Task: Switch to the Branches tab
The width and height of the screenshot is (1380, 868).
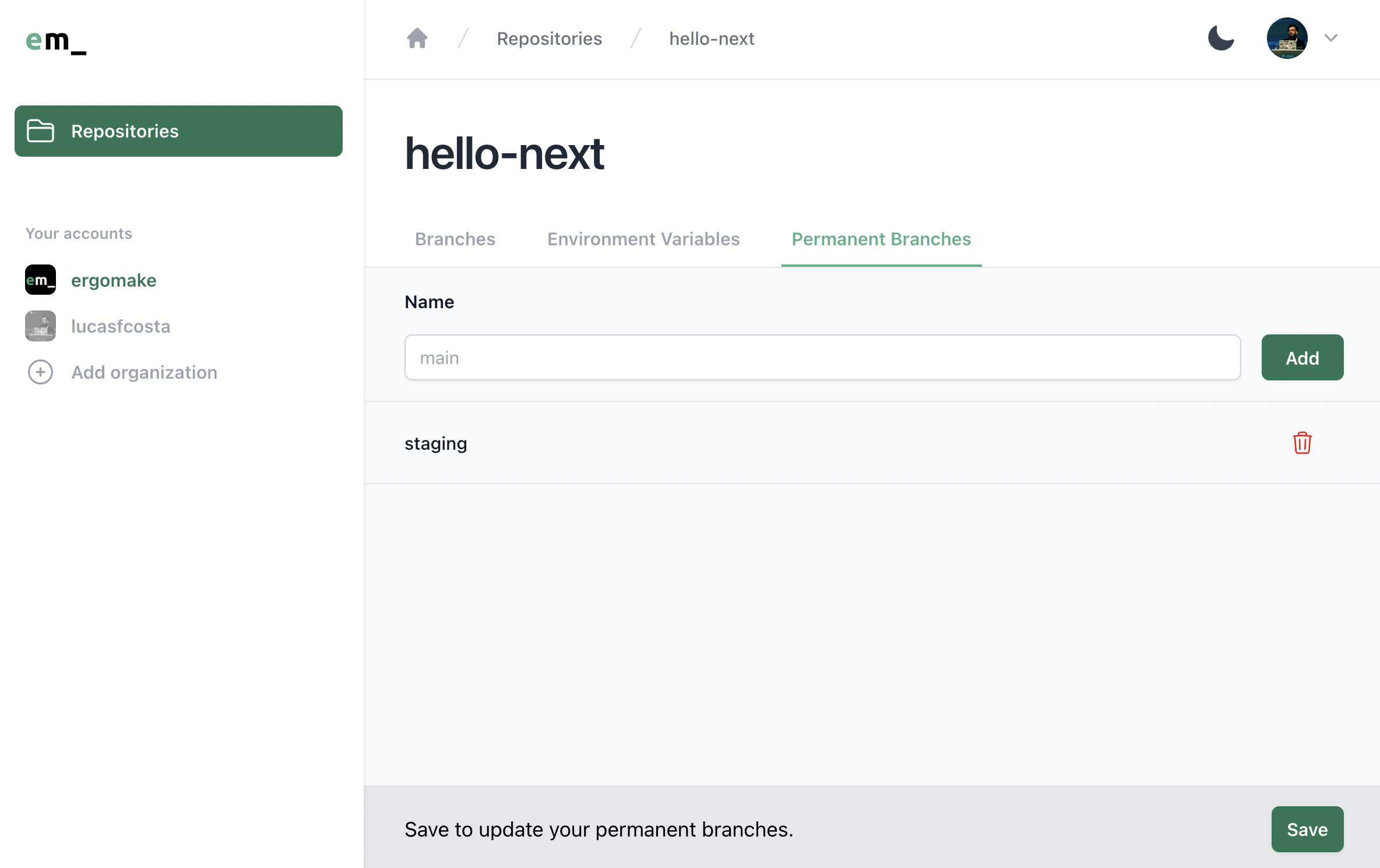Action: [455, 239]
